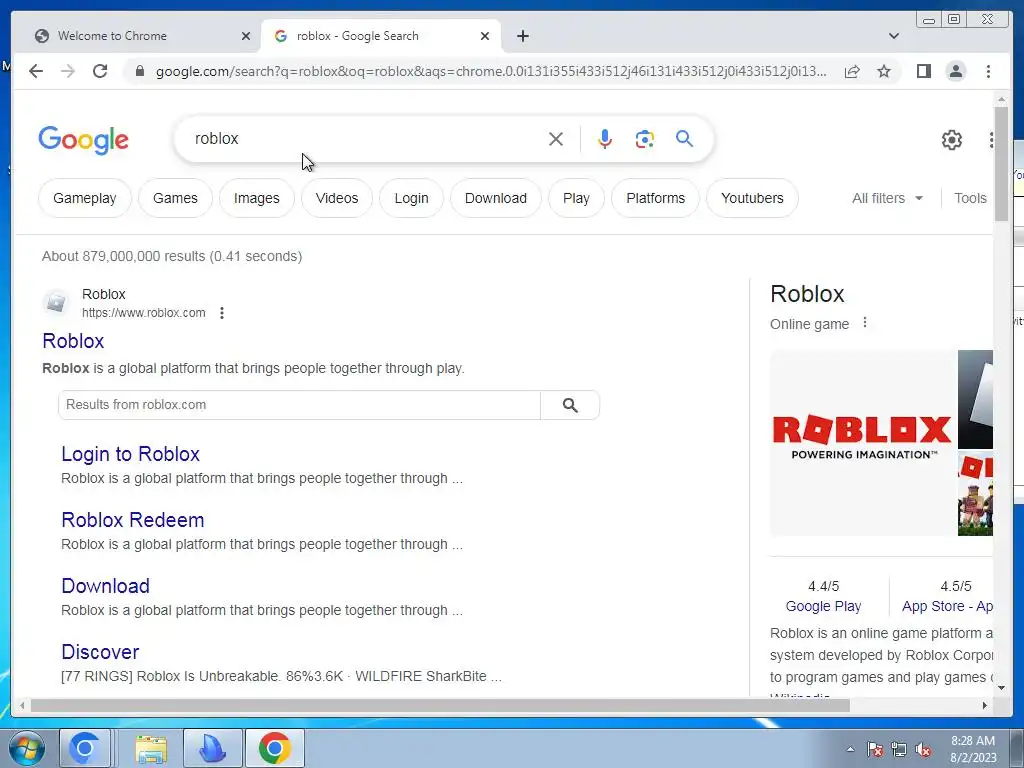The width and height of the screenshot is (1024, 768).
Task: Submit search with magnifying glass icon
Action: [684, 138]
